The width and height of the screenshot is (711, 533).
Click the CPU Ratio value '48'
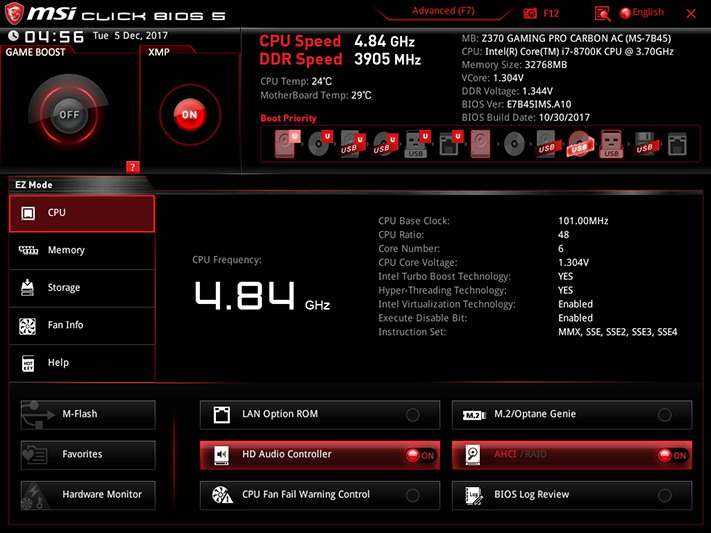[564, 235]
